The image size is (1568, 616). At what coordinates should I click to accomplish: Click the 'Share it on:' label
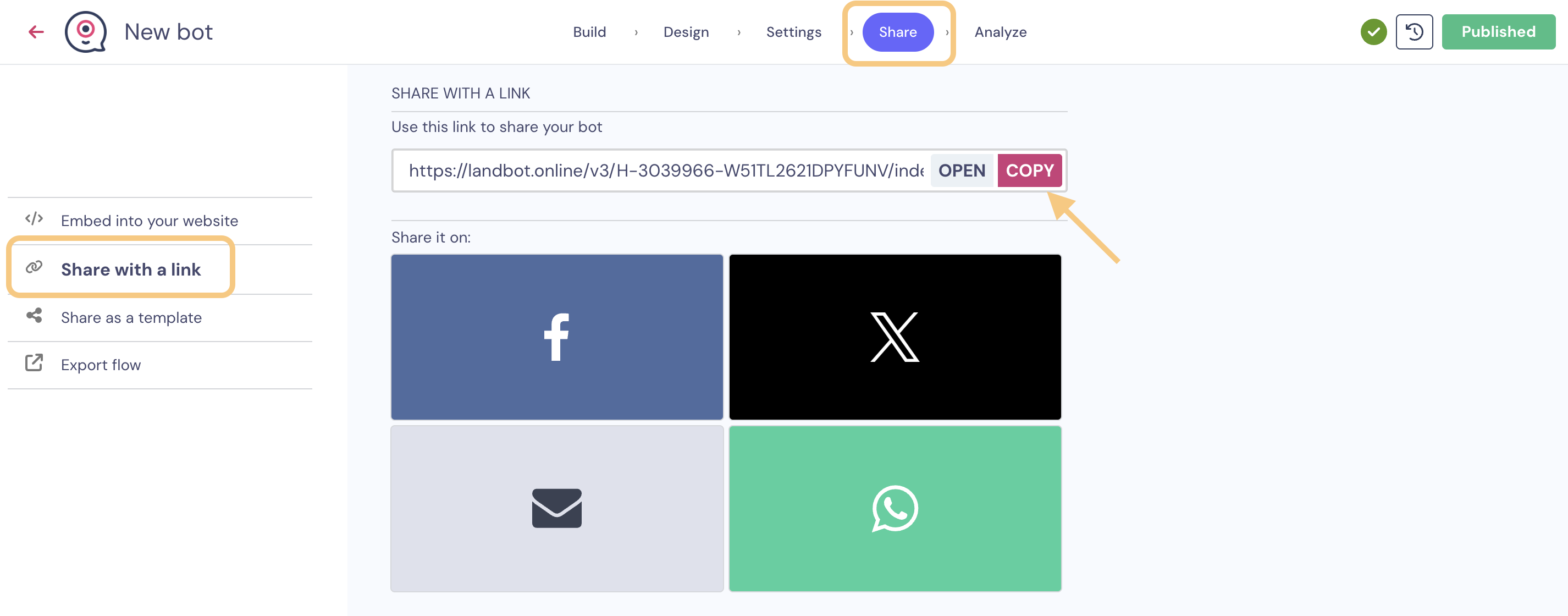(431, 238)
